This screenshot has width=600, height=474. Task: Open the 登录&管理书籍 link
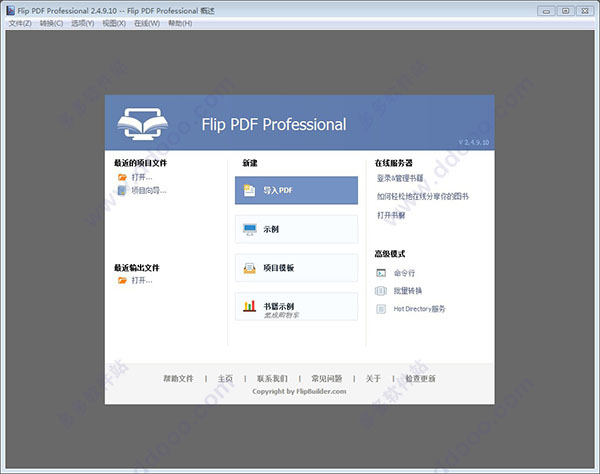(x=400, y=178)
